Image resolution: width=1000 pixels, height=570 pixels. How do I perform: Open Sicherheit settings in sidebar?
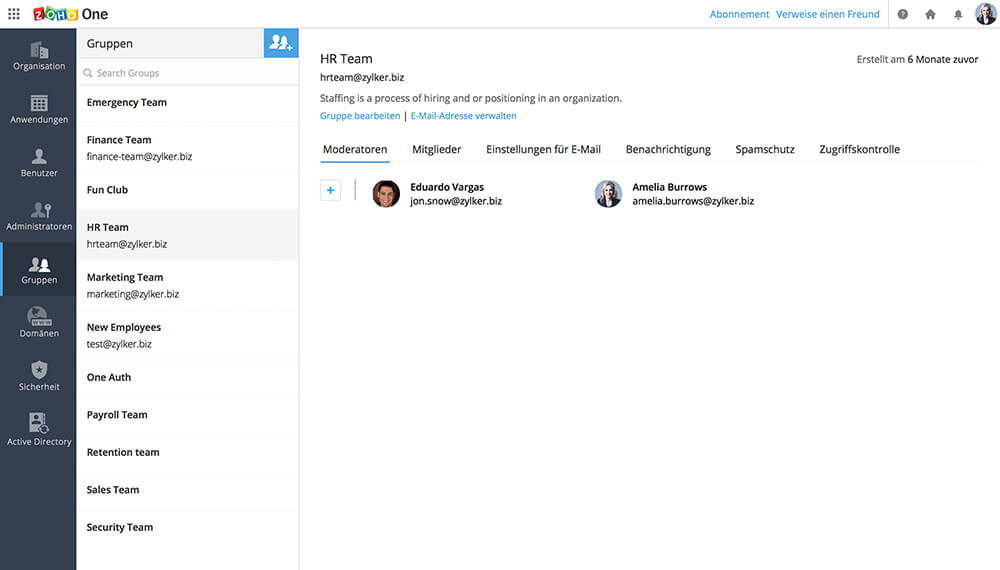pos(38,376)
